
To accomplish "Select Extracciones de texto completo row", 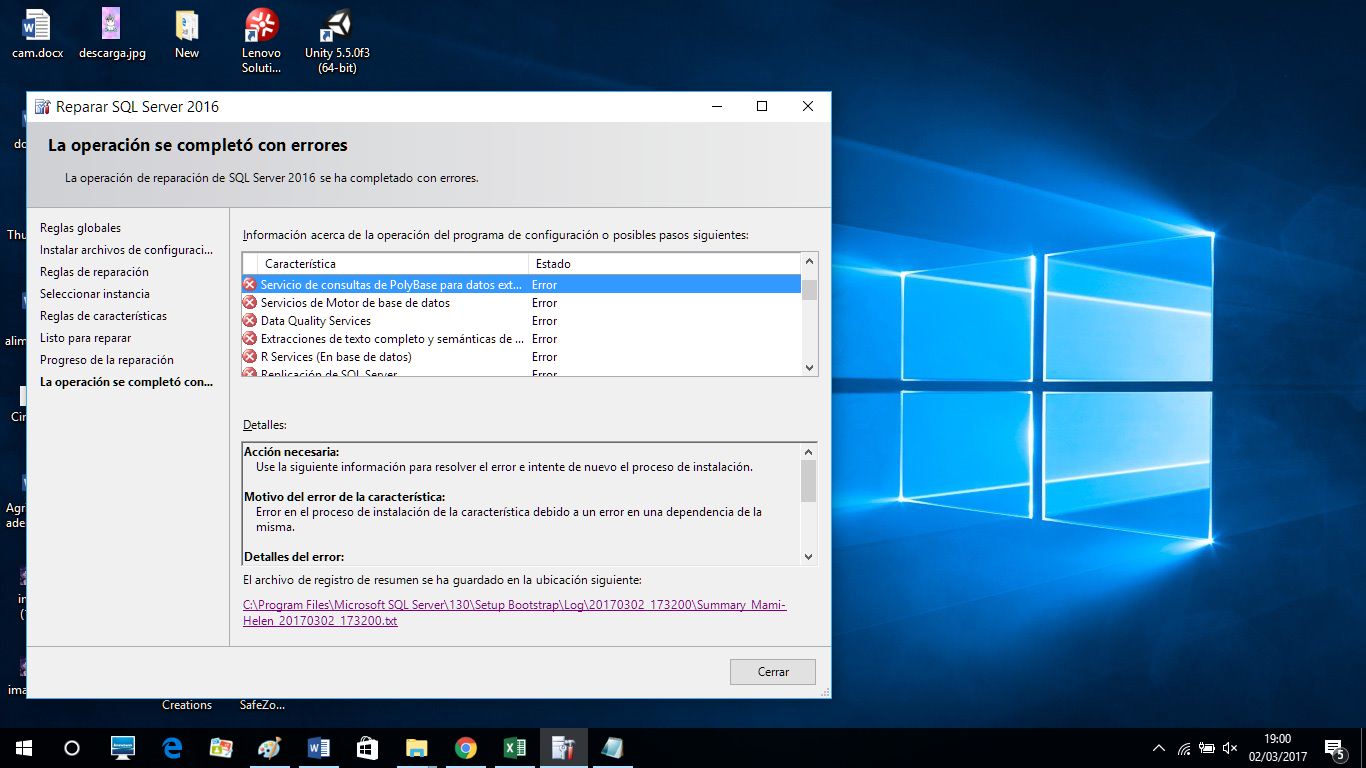I will coord(522,339).
